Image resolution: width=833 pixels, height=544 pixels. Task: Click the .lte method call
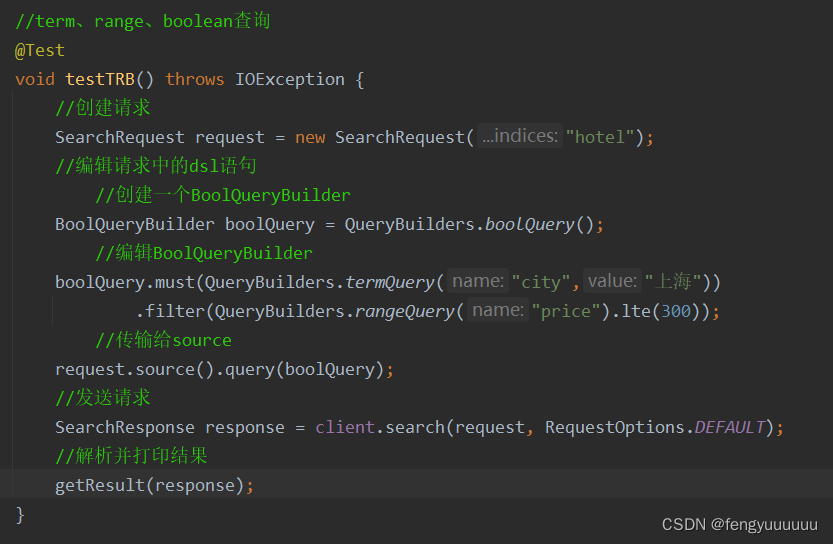coord(631,311)
